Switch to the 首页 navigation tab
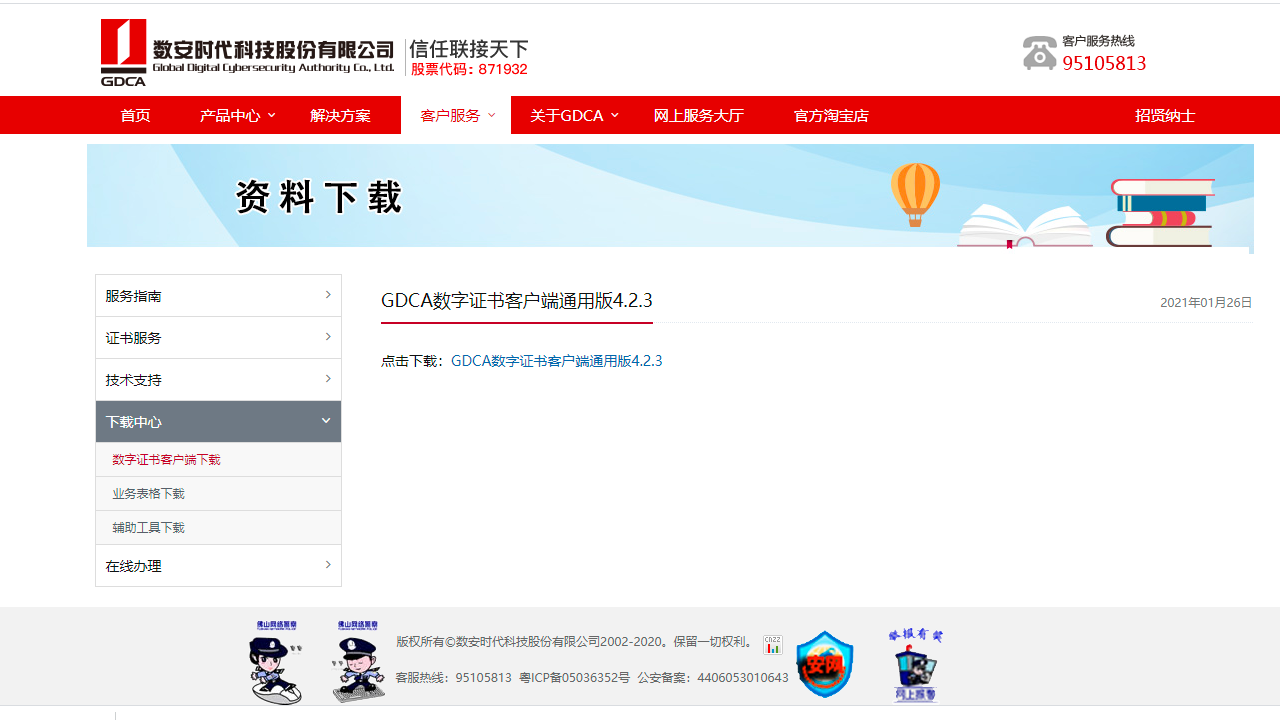Screen dimensions: 1280x720 click(135, 115)
